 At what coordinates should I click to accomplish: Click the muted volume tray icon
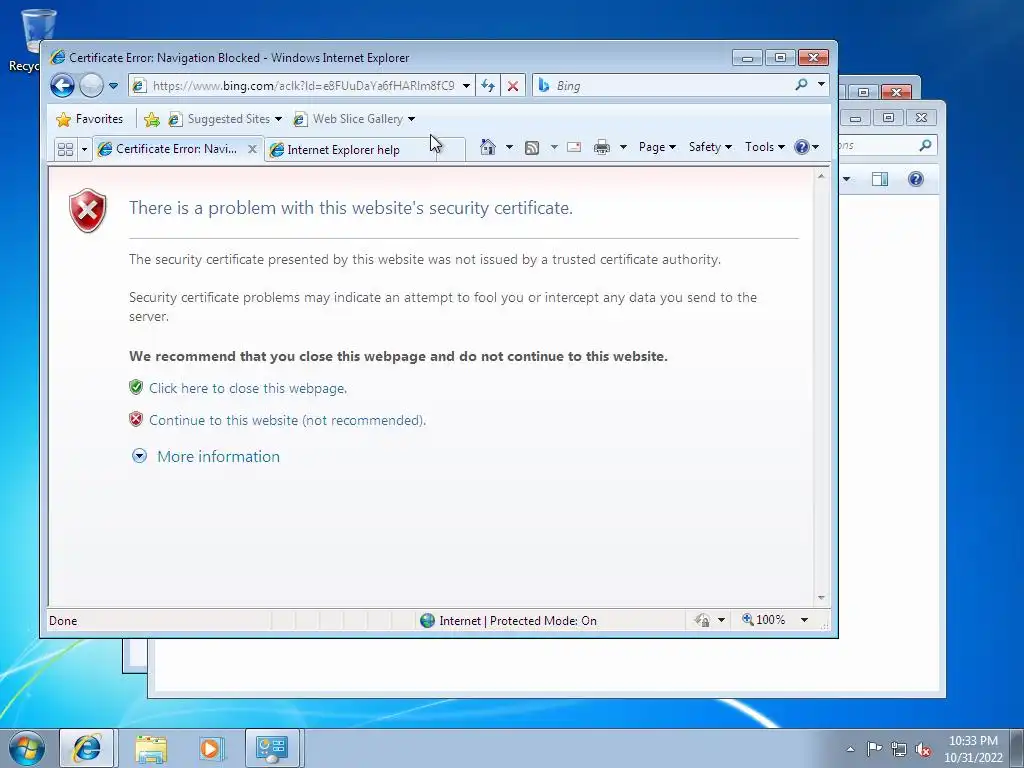923,749
